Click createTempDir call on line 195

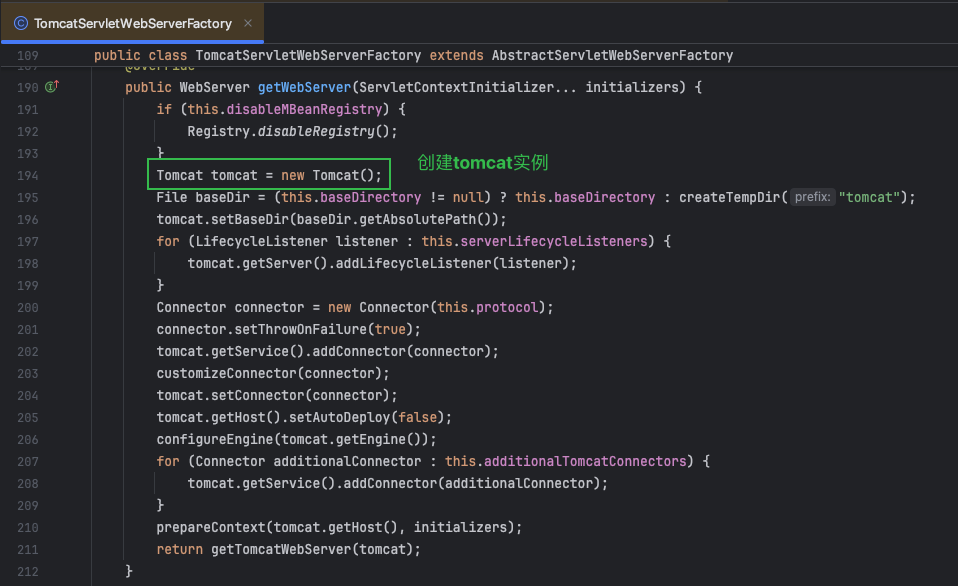click(x=729, y=197)
